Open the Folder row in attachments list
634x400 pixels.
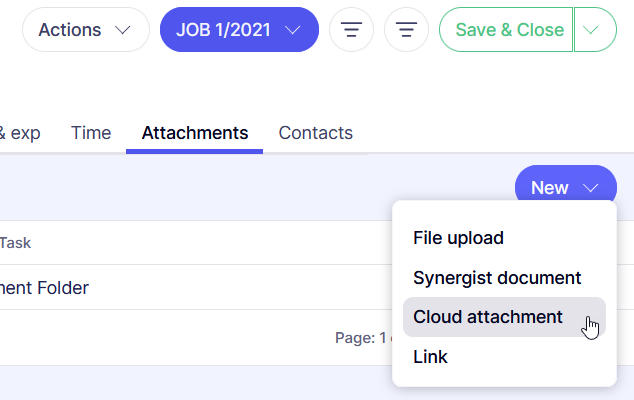44,288
